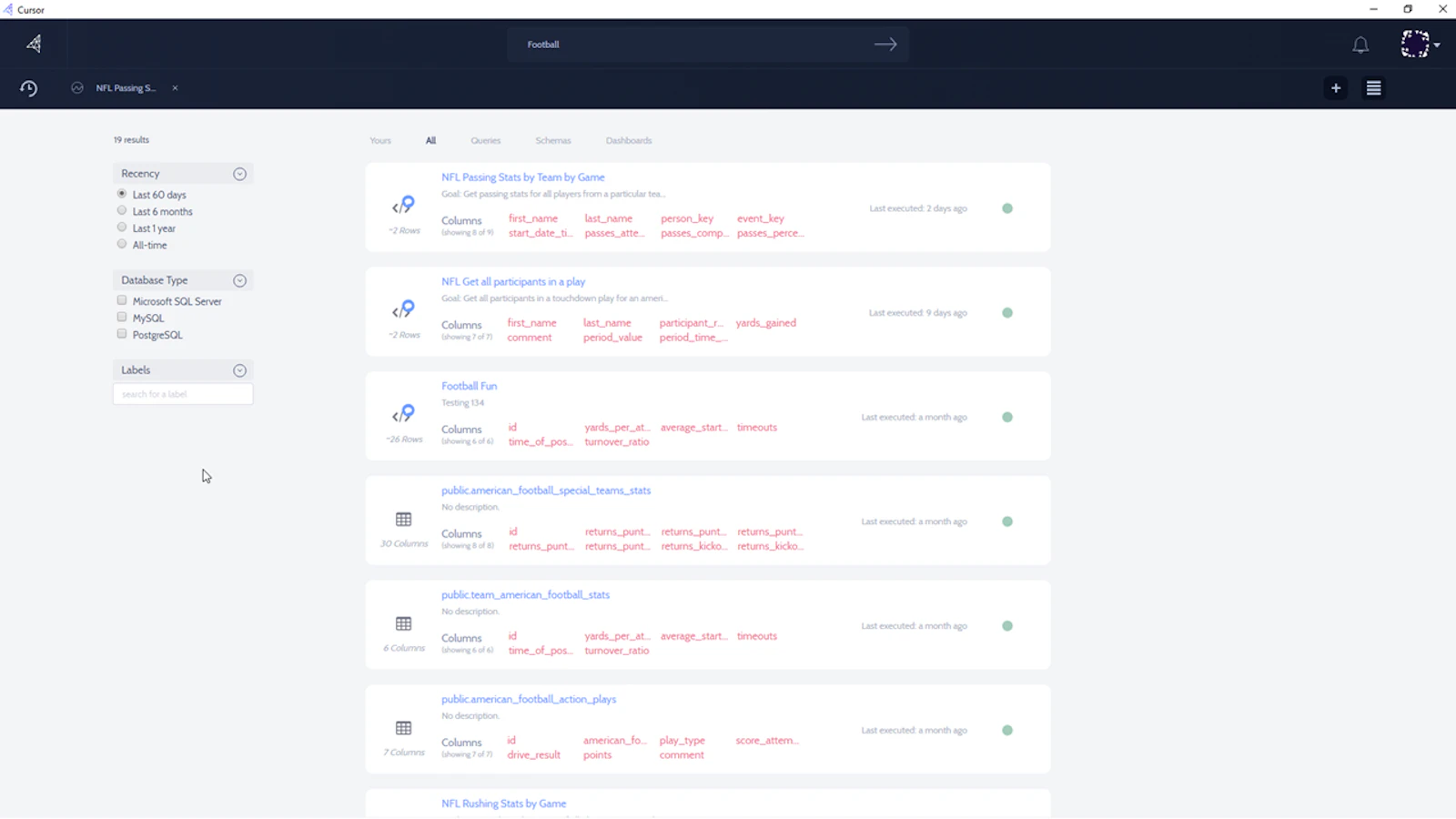Open the list menu icon in toolbar
This screenshot has width=1456, height=819.
[1374, 88]
